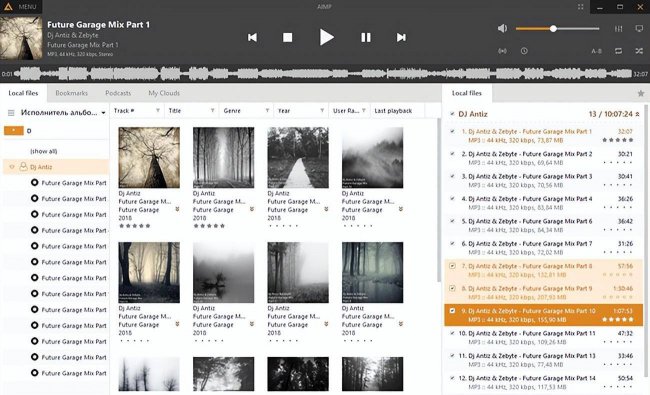
Task: Rate Future Garage Mix Part 10 stars
Action: [618, 320]
